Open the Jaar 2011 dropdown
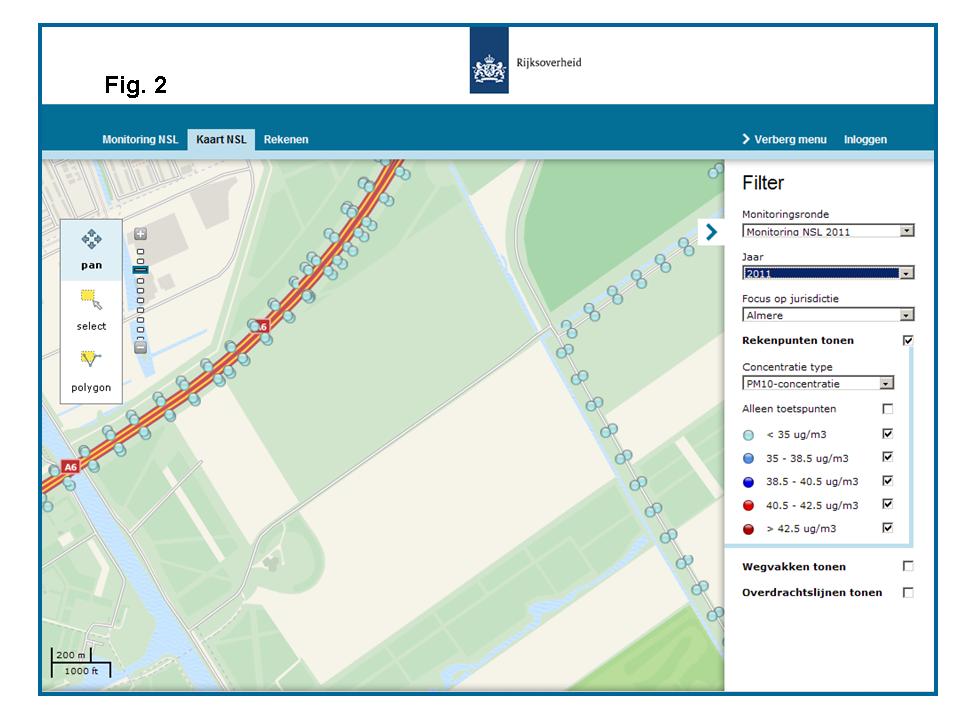 828,273
